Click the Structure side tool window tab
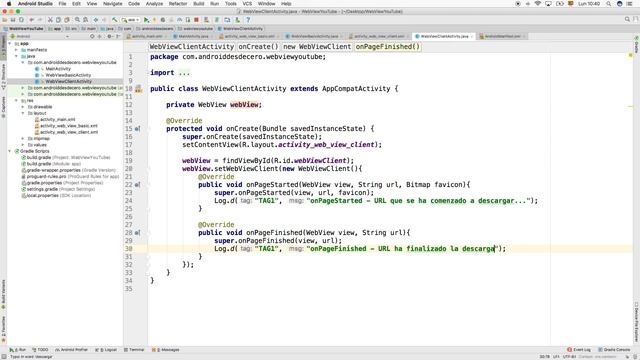The height and width of the screenshot is (360, 640). click(3, 78)
